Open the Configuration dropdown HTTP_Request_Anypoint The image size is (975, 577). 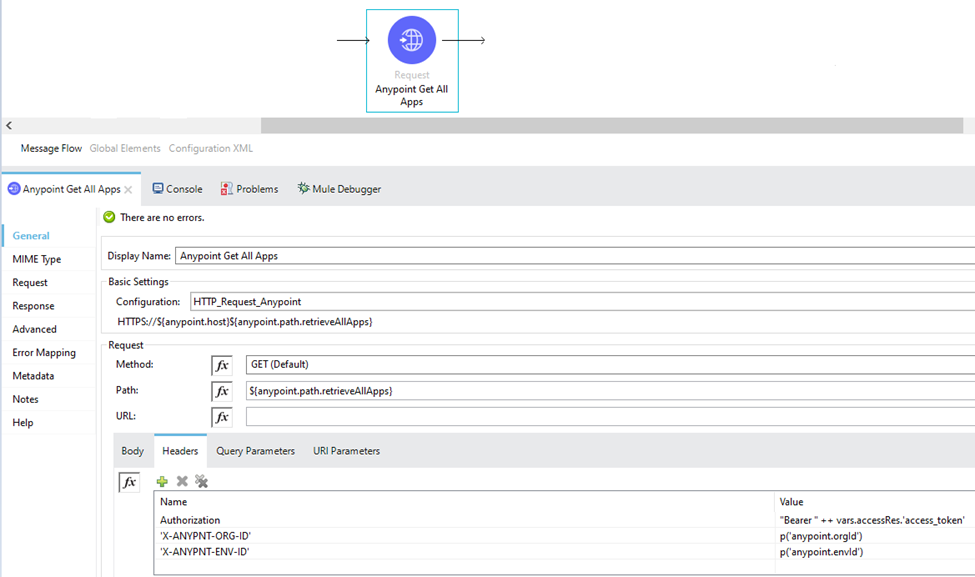click(582, 302)
